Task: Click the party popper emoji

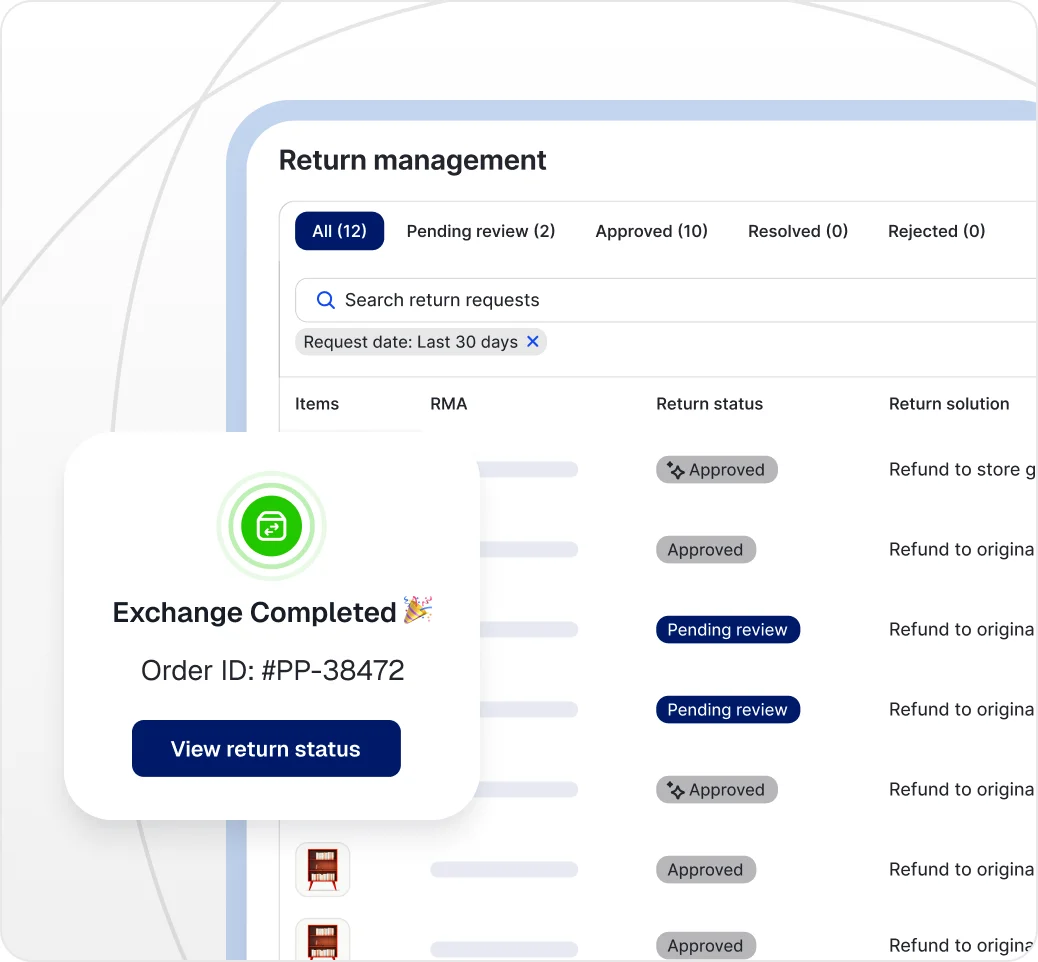Action: click(418, 609)
